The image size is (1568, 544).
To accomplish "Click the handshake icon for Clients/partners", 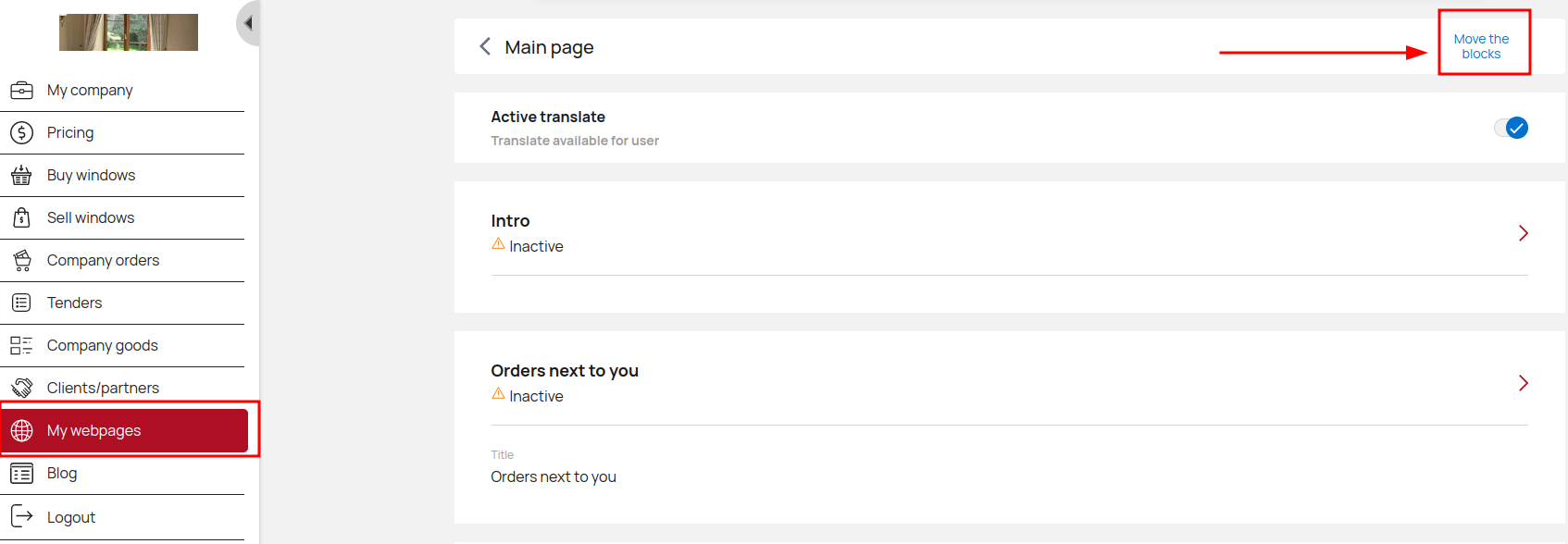I will (21, 388).
